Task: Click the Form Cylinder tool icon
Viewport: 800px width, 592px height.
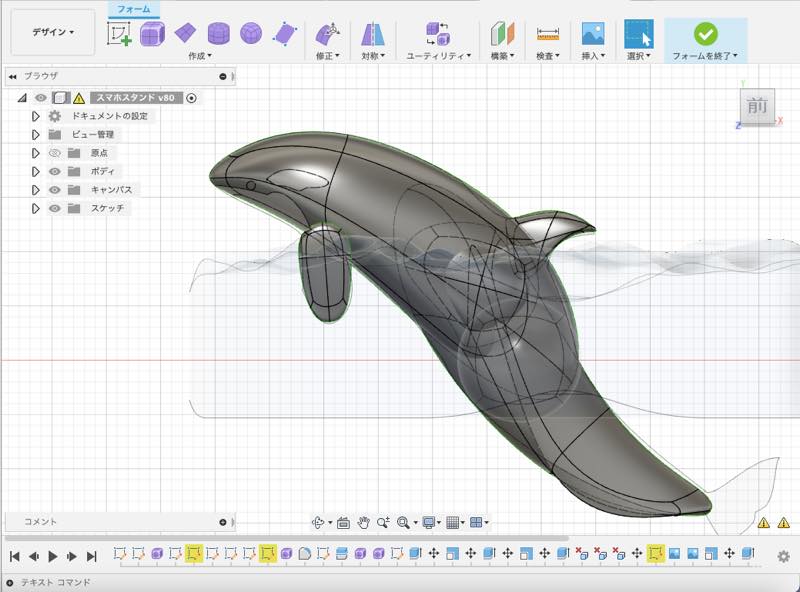Action: [219, 34]
